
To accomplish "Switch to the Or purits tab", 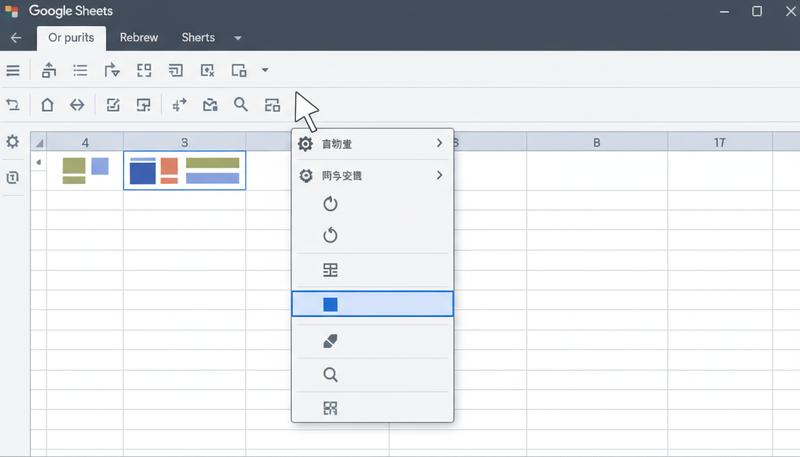I will coord(71,38).
